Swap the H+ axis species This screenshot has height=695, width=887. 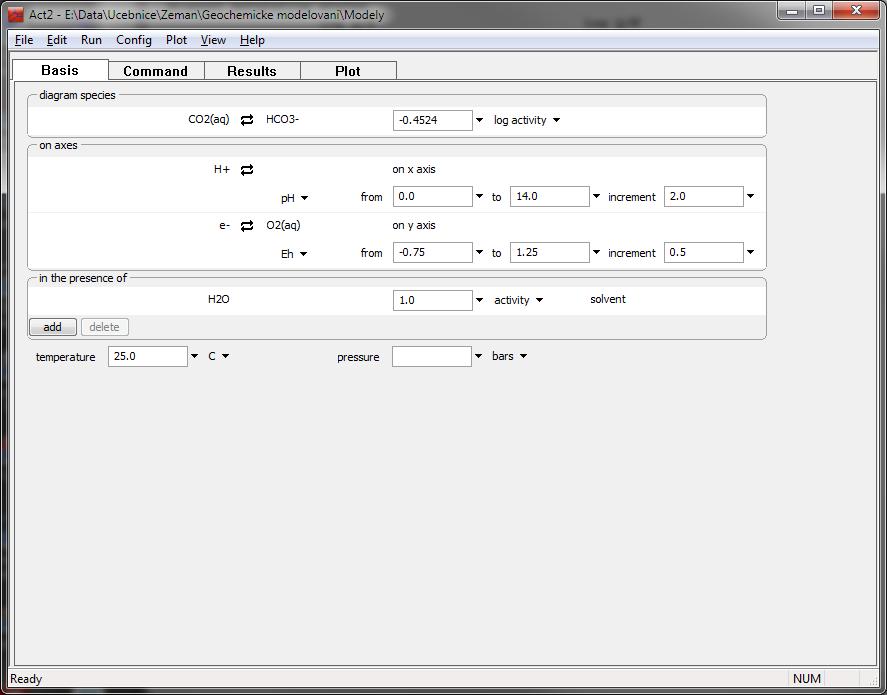point(247,170)
